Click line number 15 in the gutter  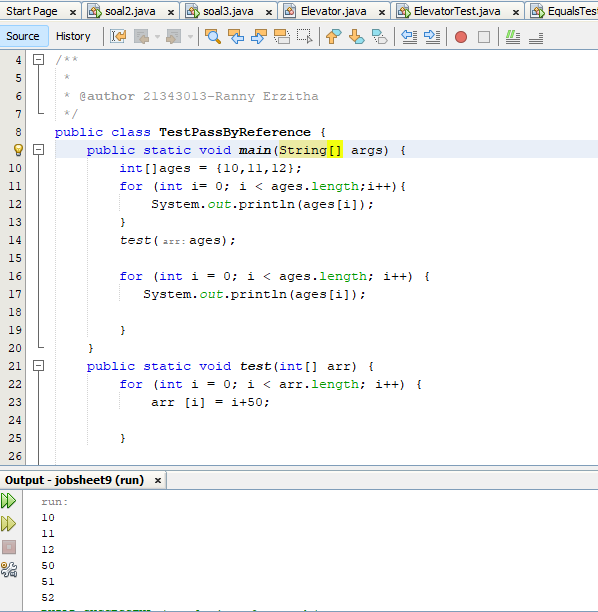coord(15,258)
